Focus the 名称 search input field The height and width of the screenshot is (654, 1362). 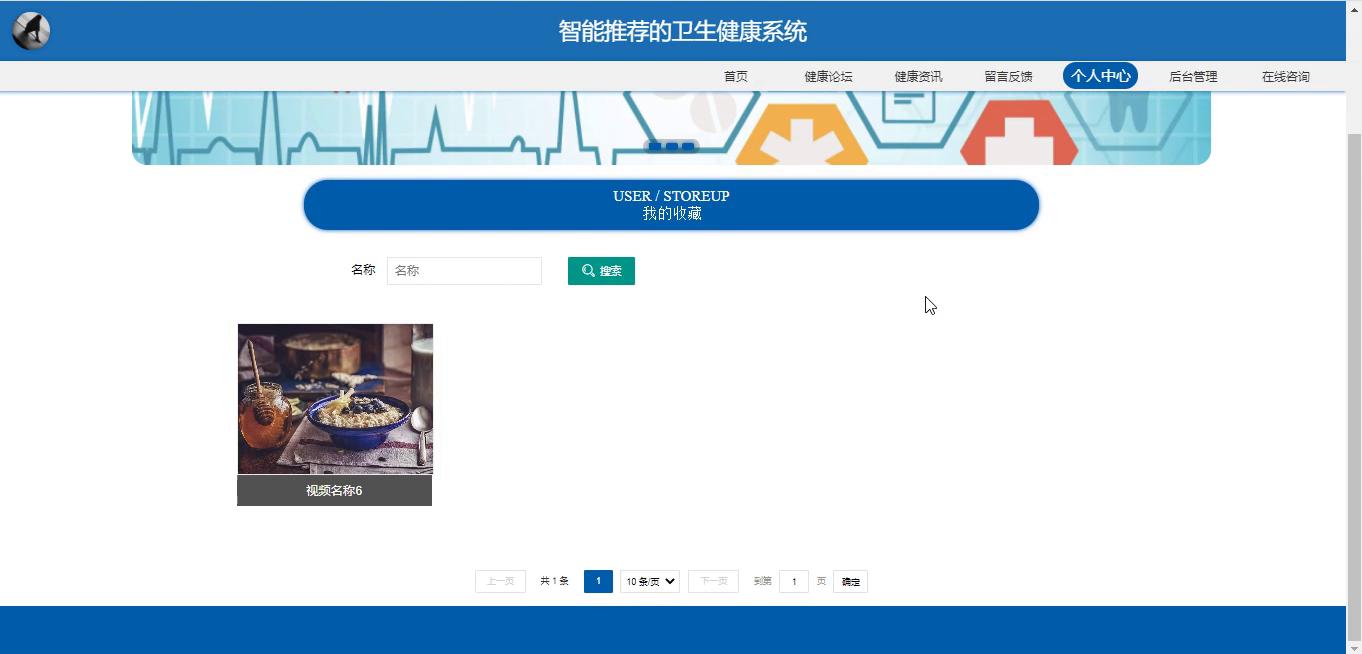coord(464,271)
